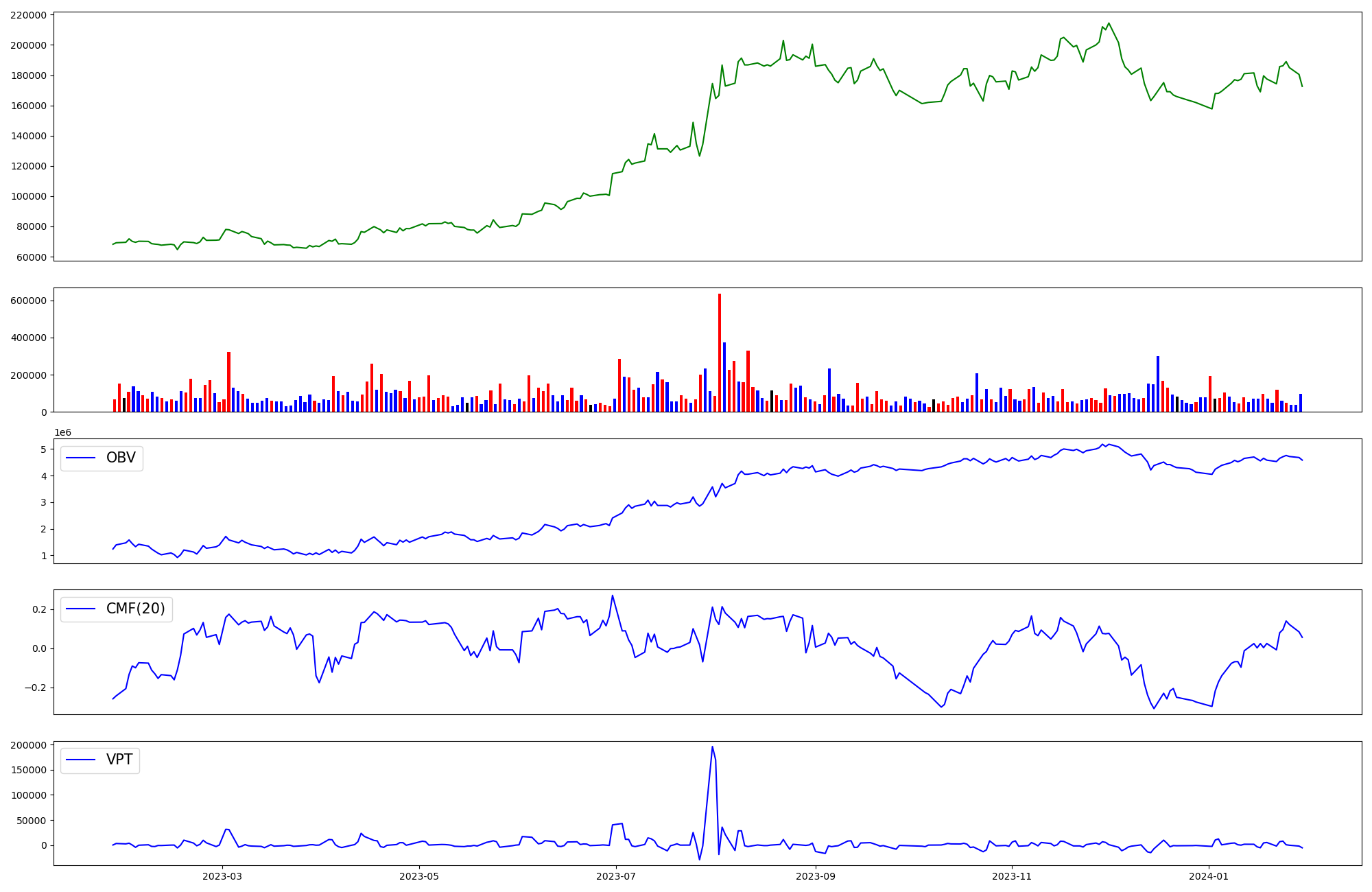Click the VPT legend label
The image size is (1372, 892).
pos(119,760)
